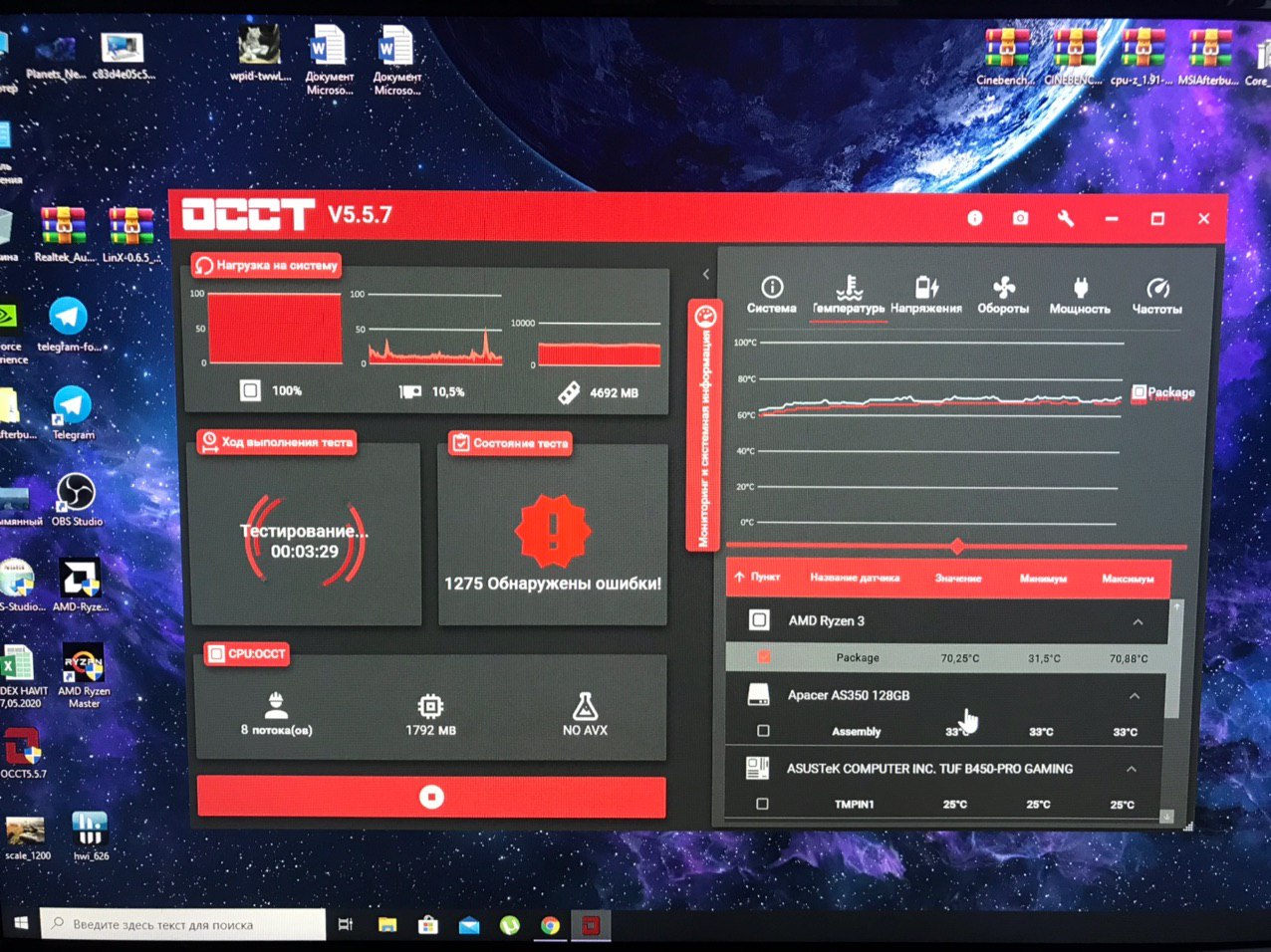Screen dimensions: 1271x952
Task: Open the OBS Studio desktop shortcut
Action: tap(77, 500)
